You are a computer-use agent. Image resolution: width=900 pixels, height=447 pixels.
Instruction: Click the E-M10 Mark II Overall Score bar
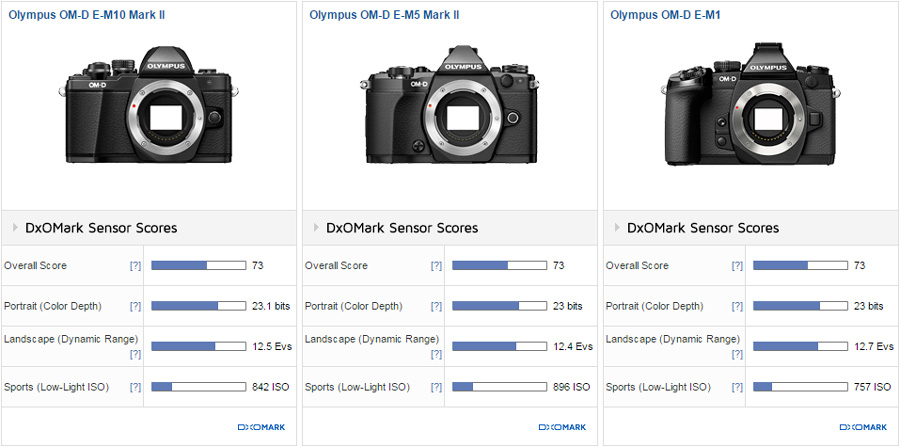pyautogui.click(x=198, y=266)
